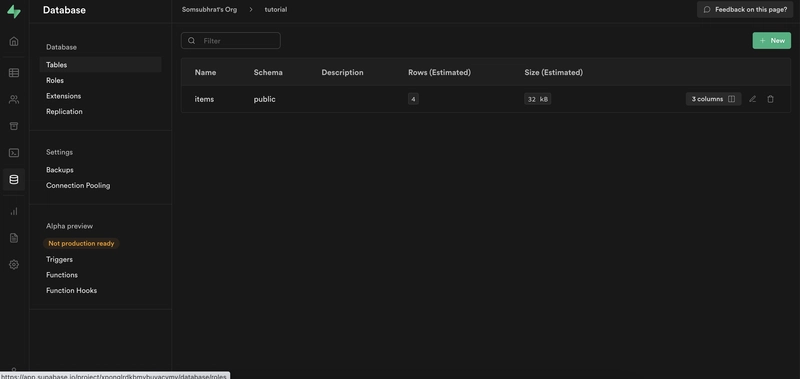Viewport: 800px width, 379px height.
Task: Open the SQL Editor terminal icon
Action: 14,153
